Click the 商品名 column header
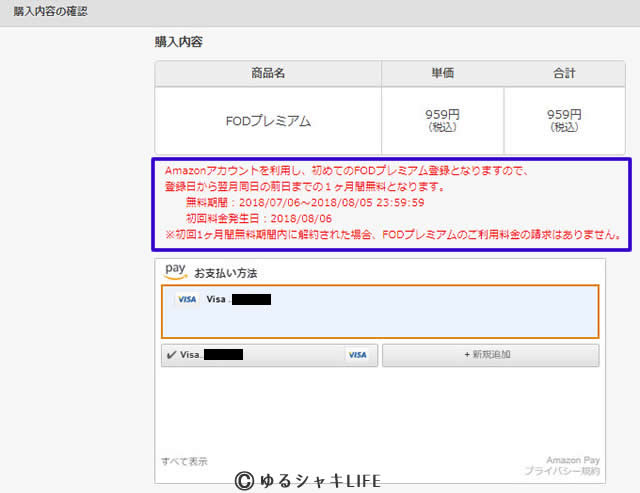 268,73
